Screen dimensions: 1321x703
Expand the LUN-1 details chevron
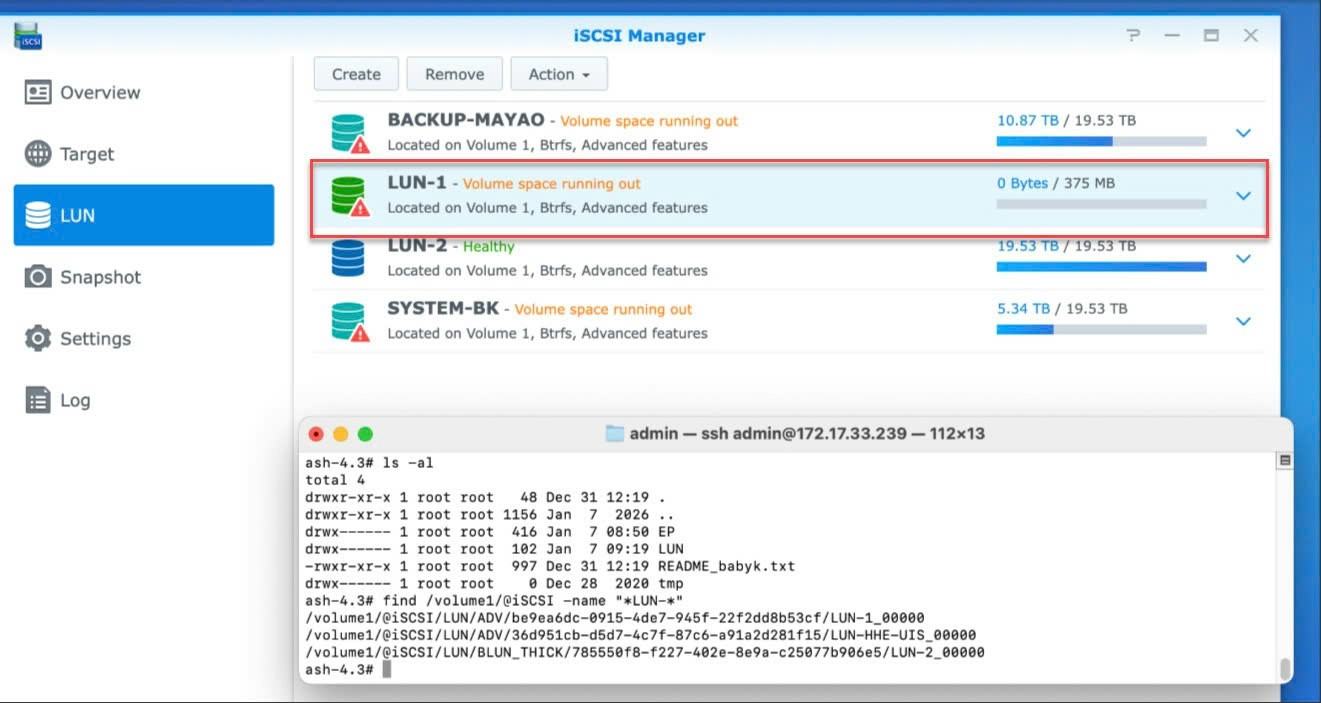point(1243,196)
